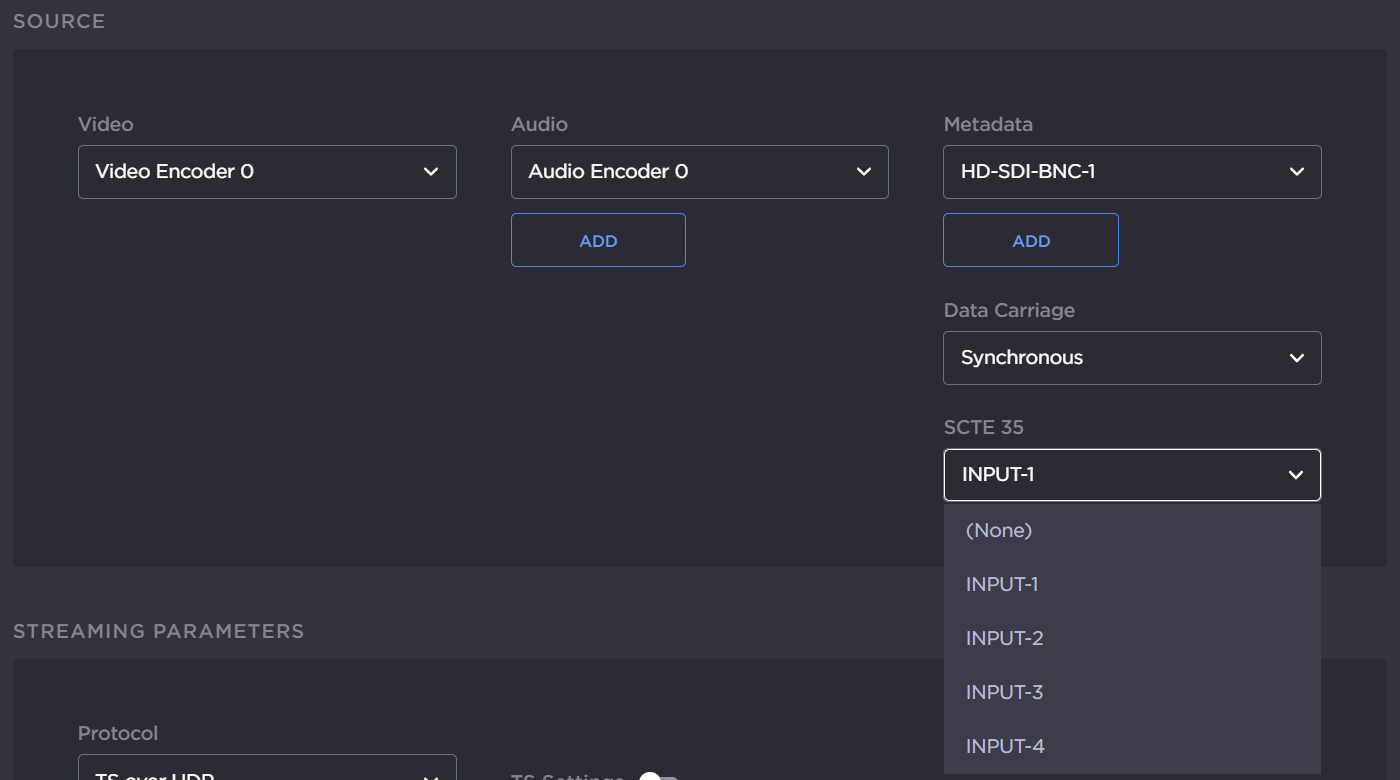Click the STREAMING PARAMETERS section heading
This screenshot has width=1400, height=780.
pos(158,632)
